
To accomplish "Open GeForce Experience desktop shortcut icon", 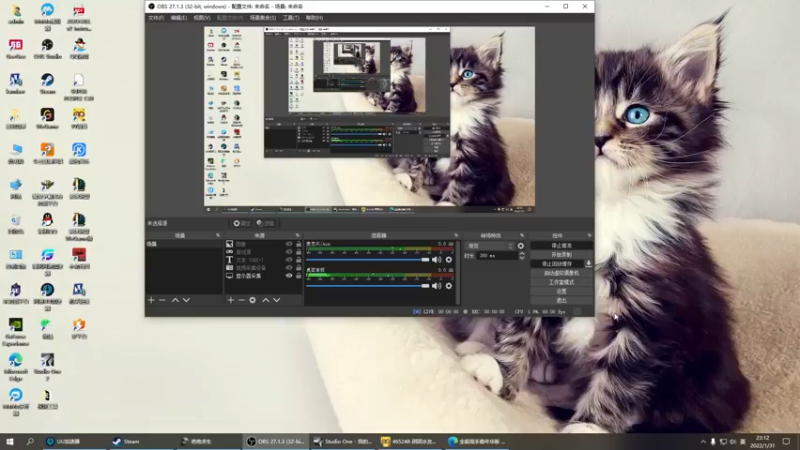I will [x=16, y=332].
